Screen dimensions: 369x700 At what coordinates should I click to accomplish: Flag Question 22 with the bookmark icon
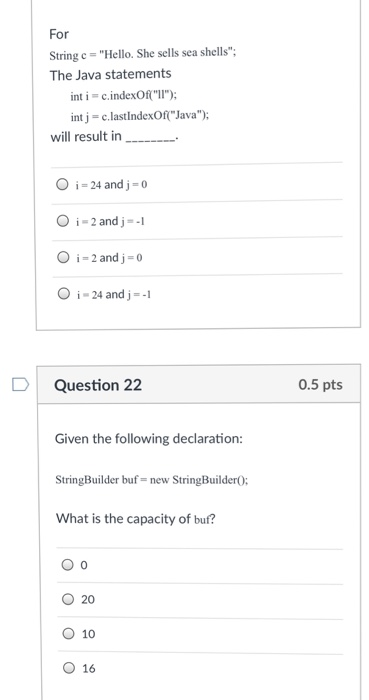(20, 384)
